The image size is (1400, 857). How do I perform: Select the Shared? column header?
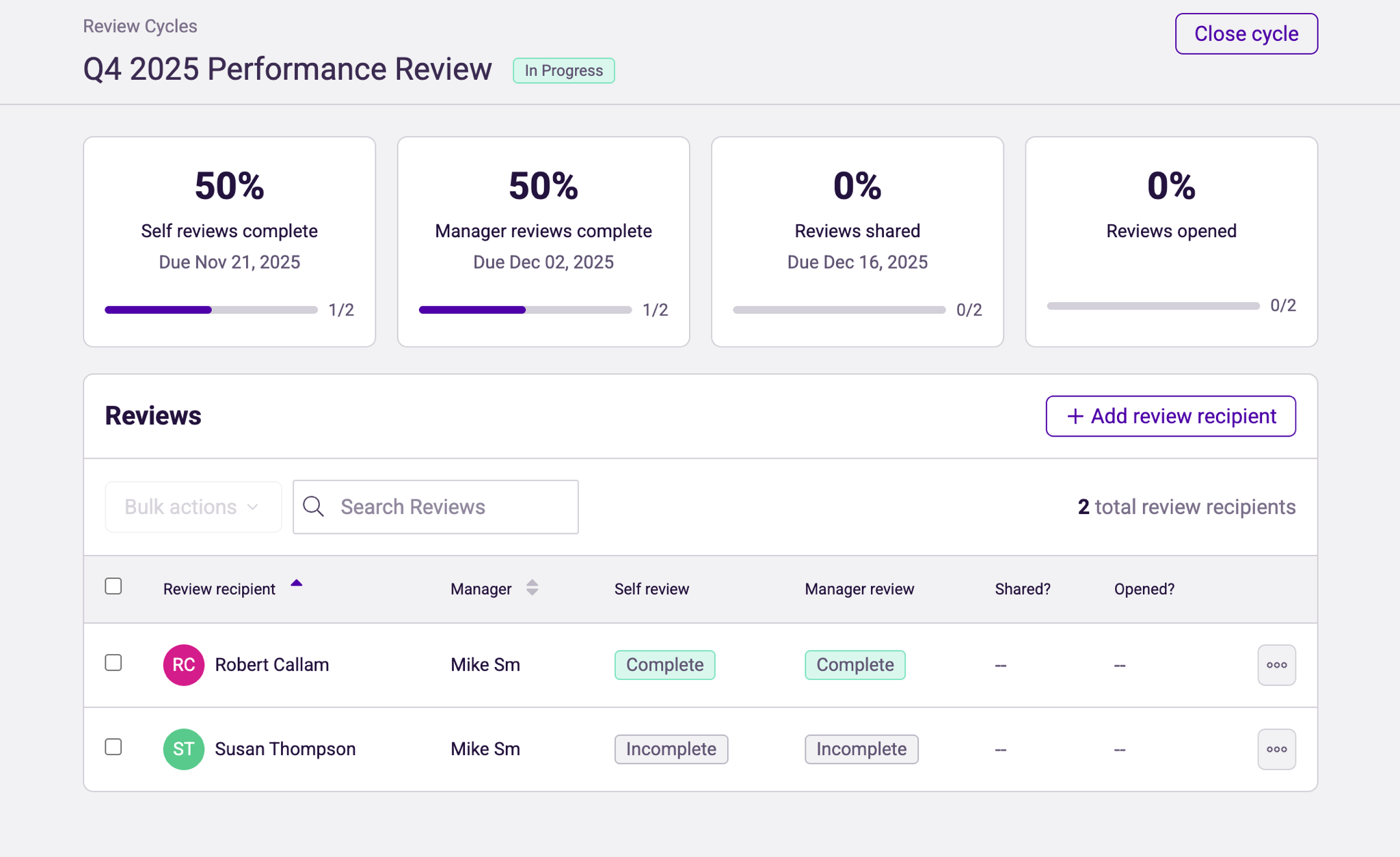pos(1023,588)
